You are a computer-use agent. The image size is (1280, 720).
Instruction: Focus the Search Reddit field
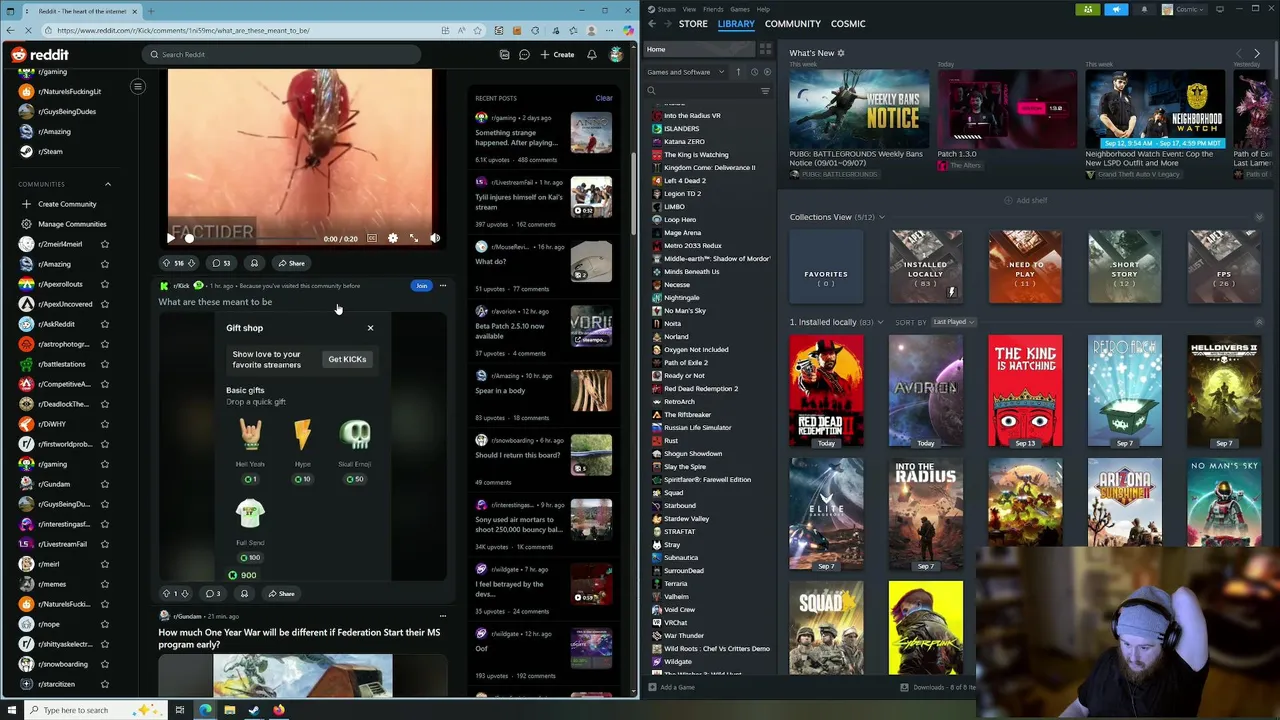(x=280, y=55)
